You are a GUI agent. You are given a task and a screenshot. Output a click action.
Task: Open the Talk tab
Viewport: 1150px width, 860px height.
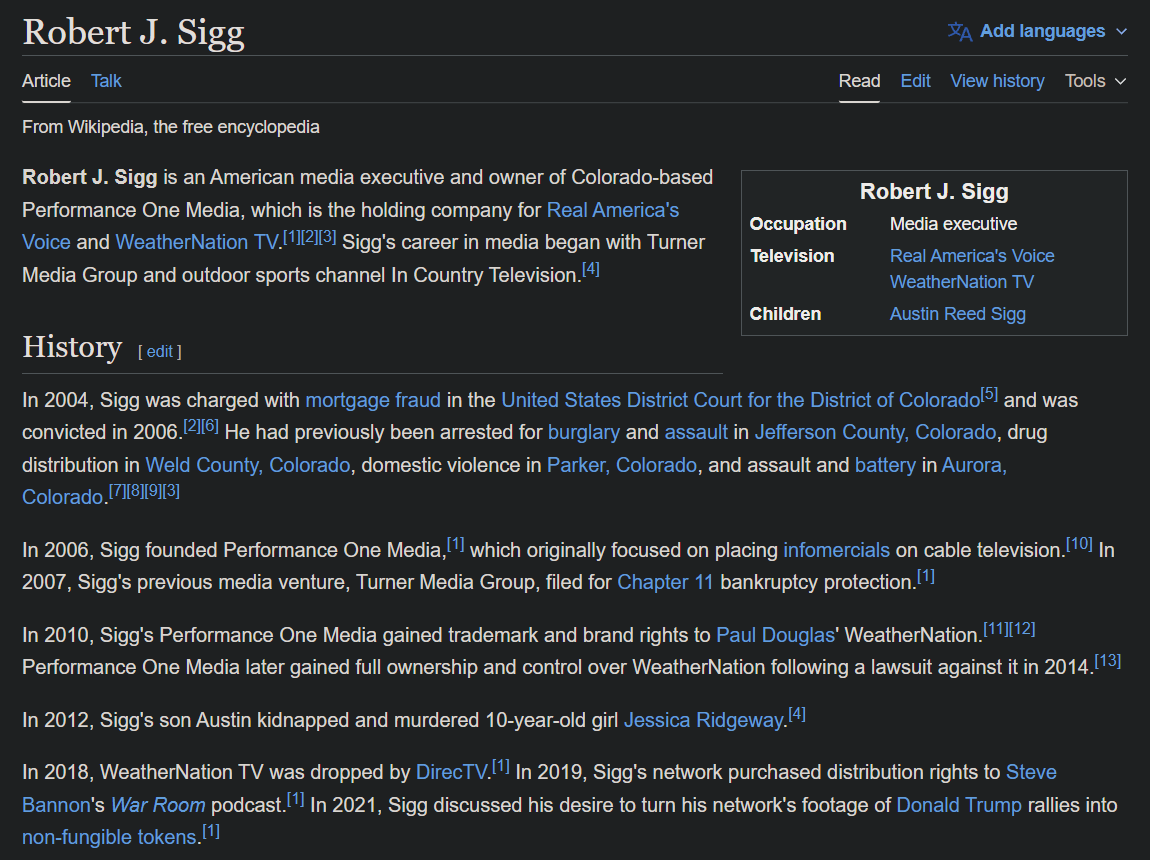(106, 81)
